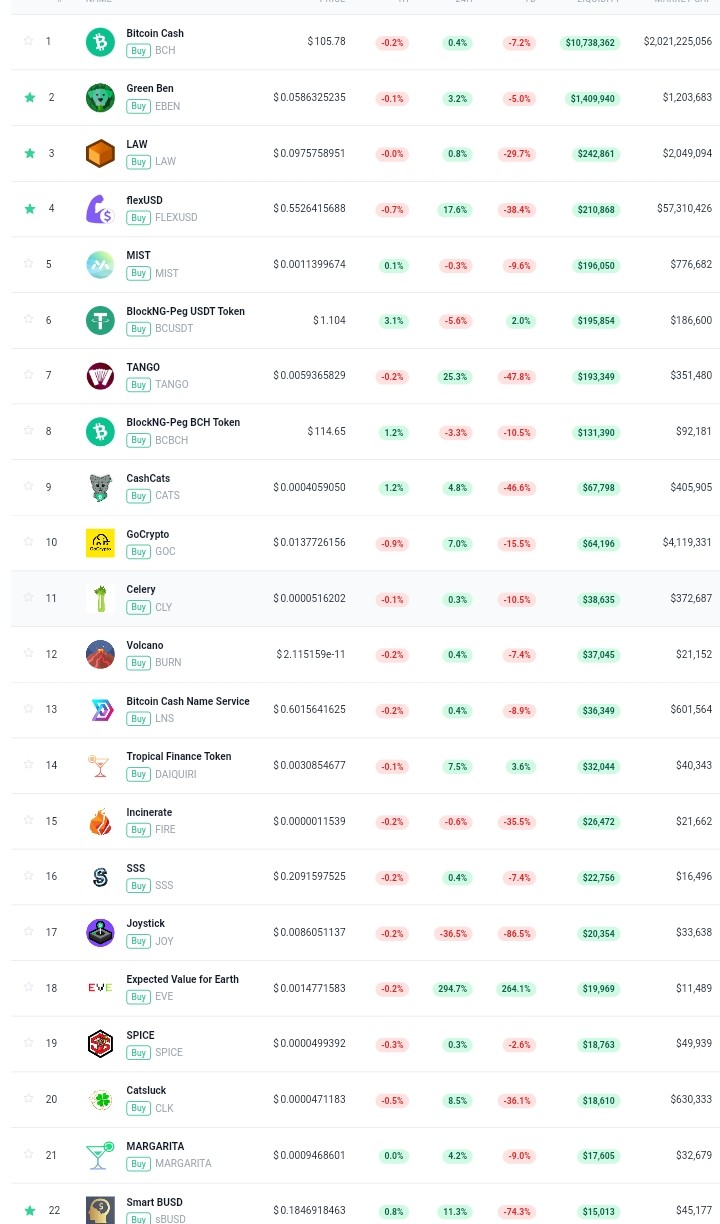Image resolution: width=720 pixels, height=1224 pixels.
Task: Add MIST to favorites via star
Action: point(29,264)
